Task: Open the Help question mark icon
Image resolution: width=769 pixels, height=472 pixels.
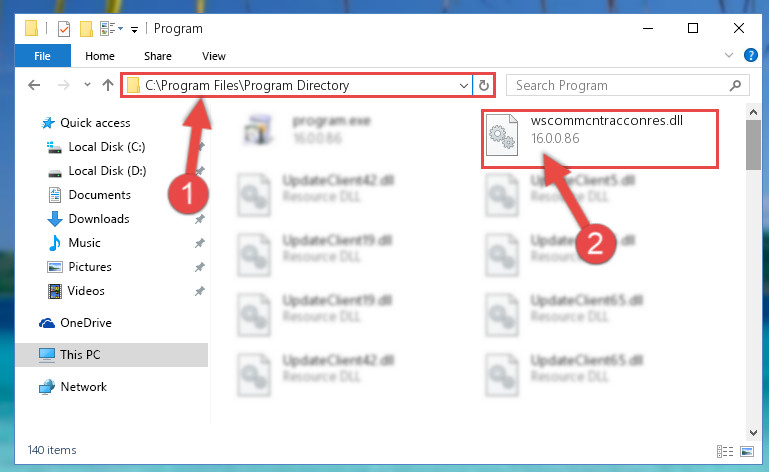Action: point(750,55)
